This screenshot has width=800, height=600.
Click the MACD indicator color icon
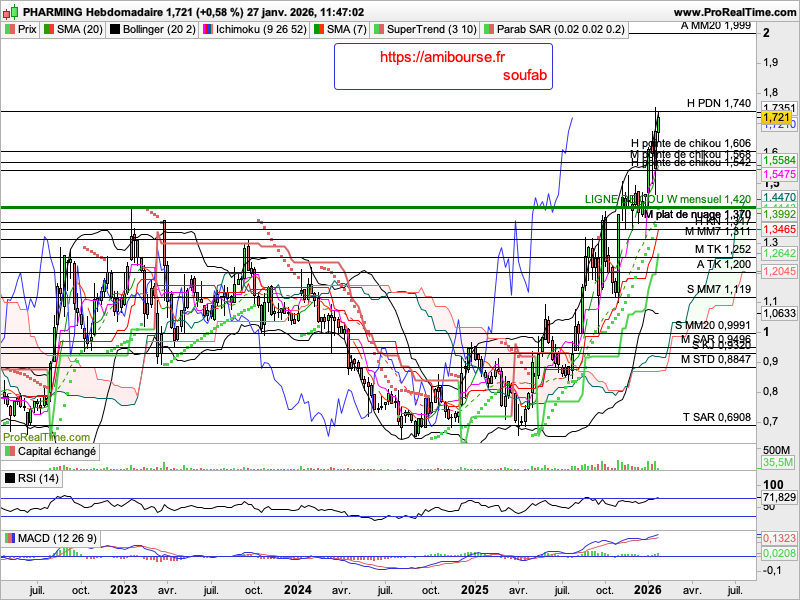(x=10, y=538)
